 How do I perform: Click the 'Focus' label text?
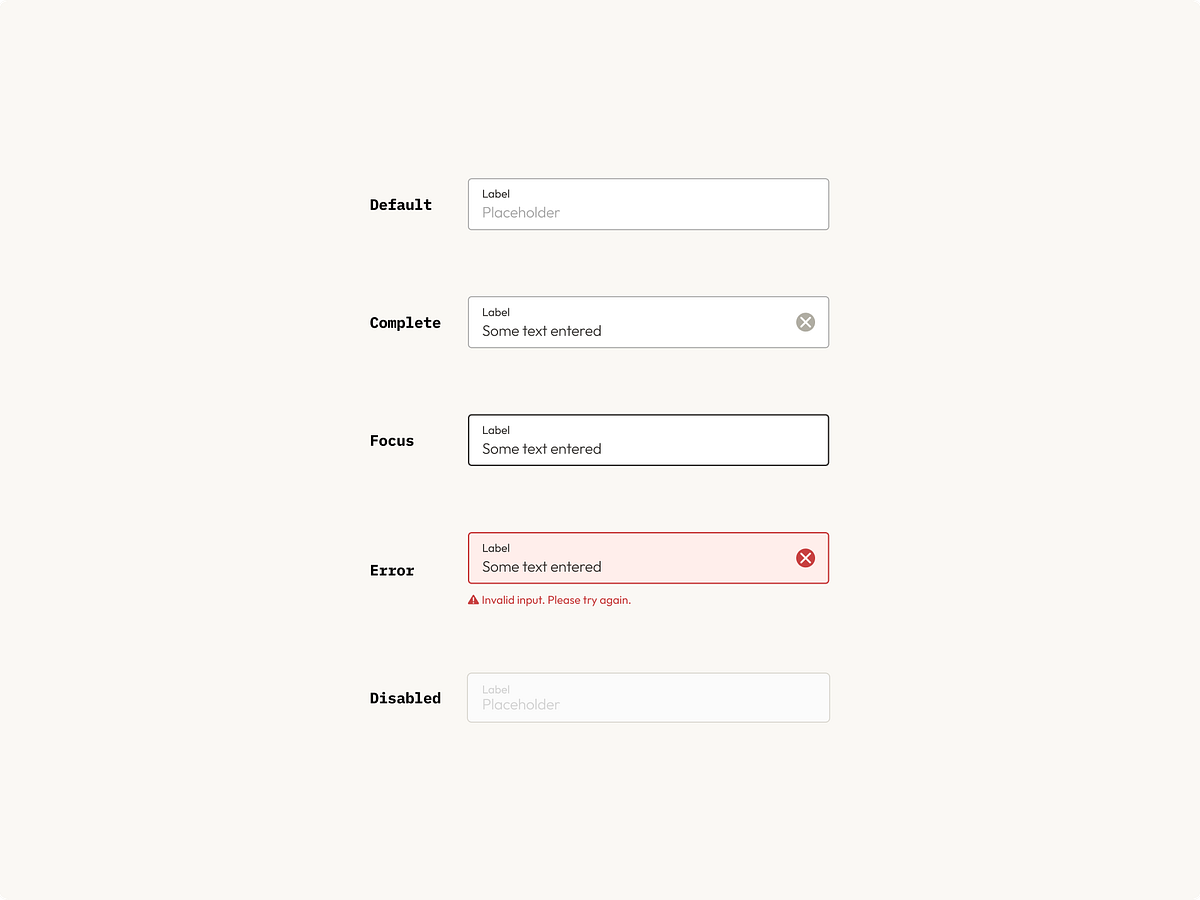(x=392, y=440)
